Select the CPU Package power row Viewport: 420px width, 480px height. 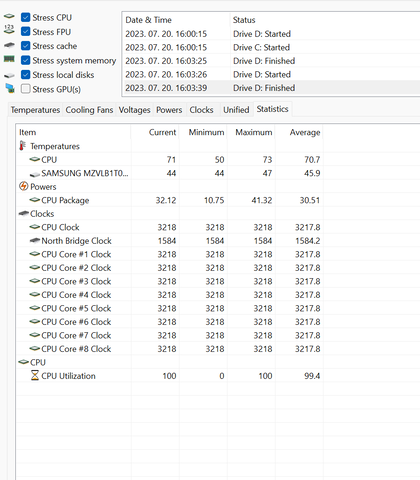(x=170, y=200)
